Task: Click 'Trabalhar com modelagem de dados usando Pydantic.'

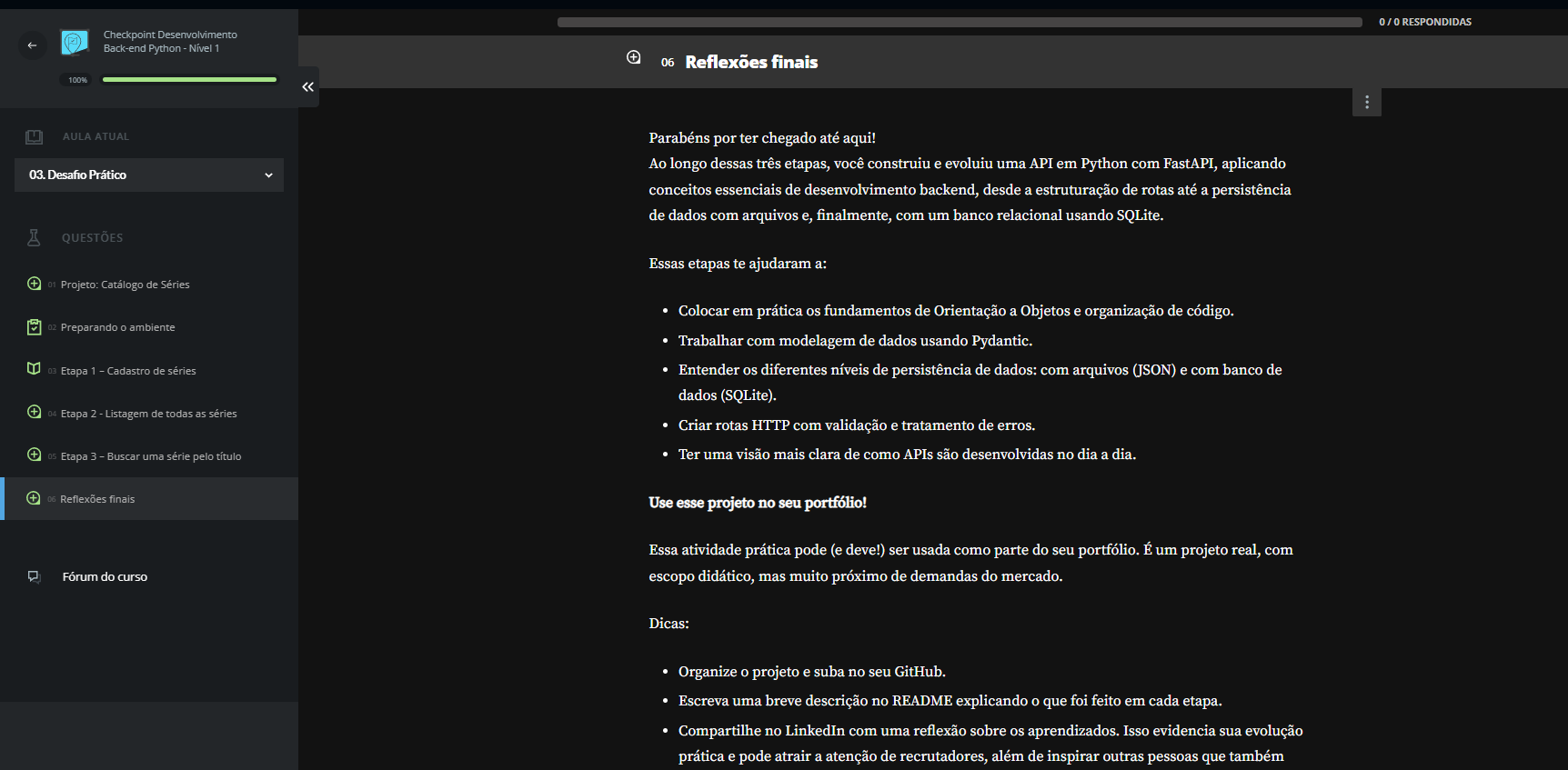Action: [x=855, y=341]
